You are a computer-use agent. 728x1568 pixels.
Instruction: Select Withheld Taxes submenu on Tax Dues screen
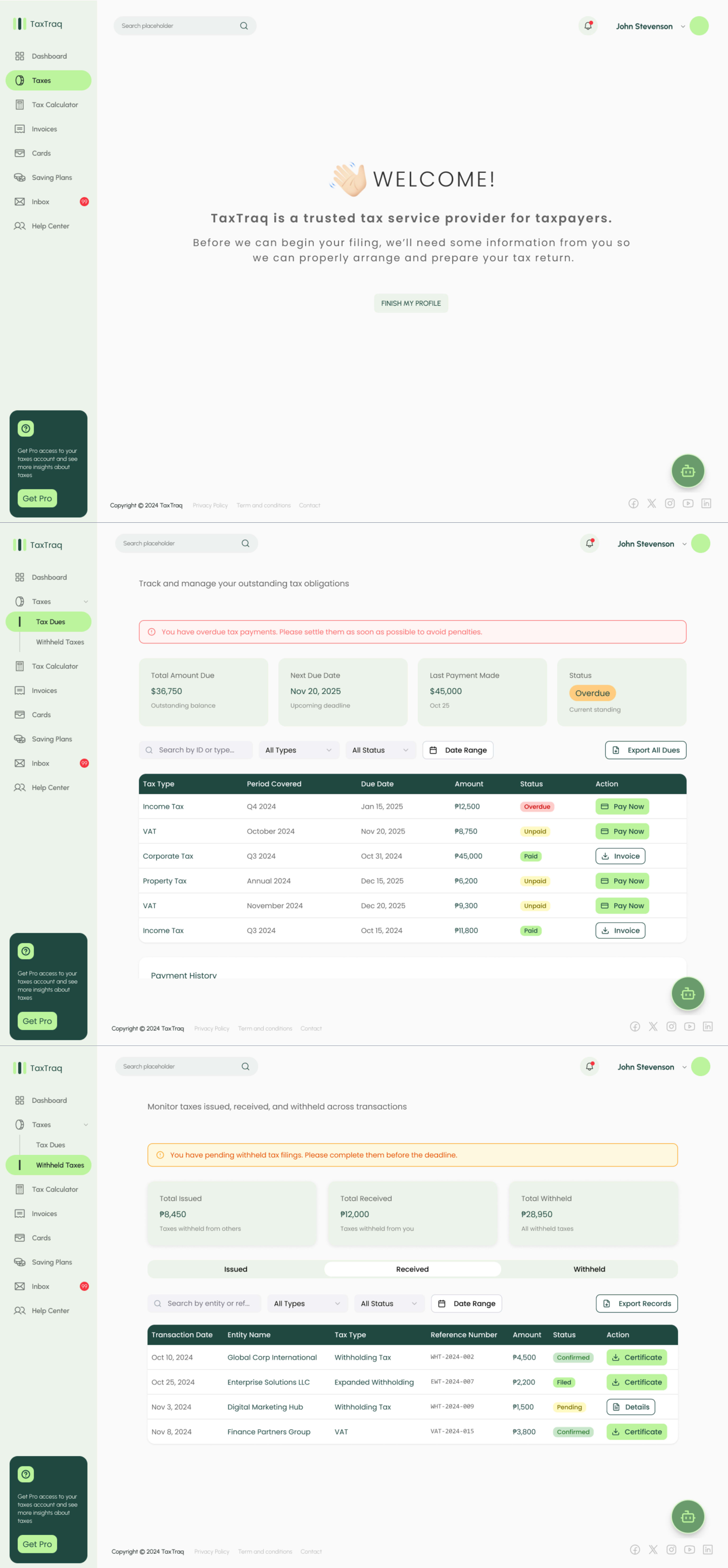[60, 642]
